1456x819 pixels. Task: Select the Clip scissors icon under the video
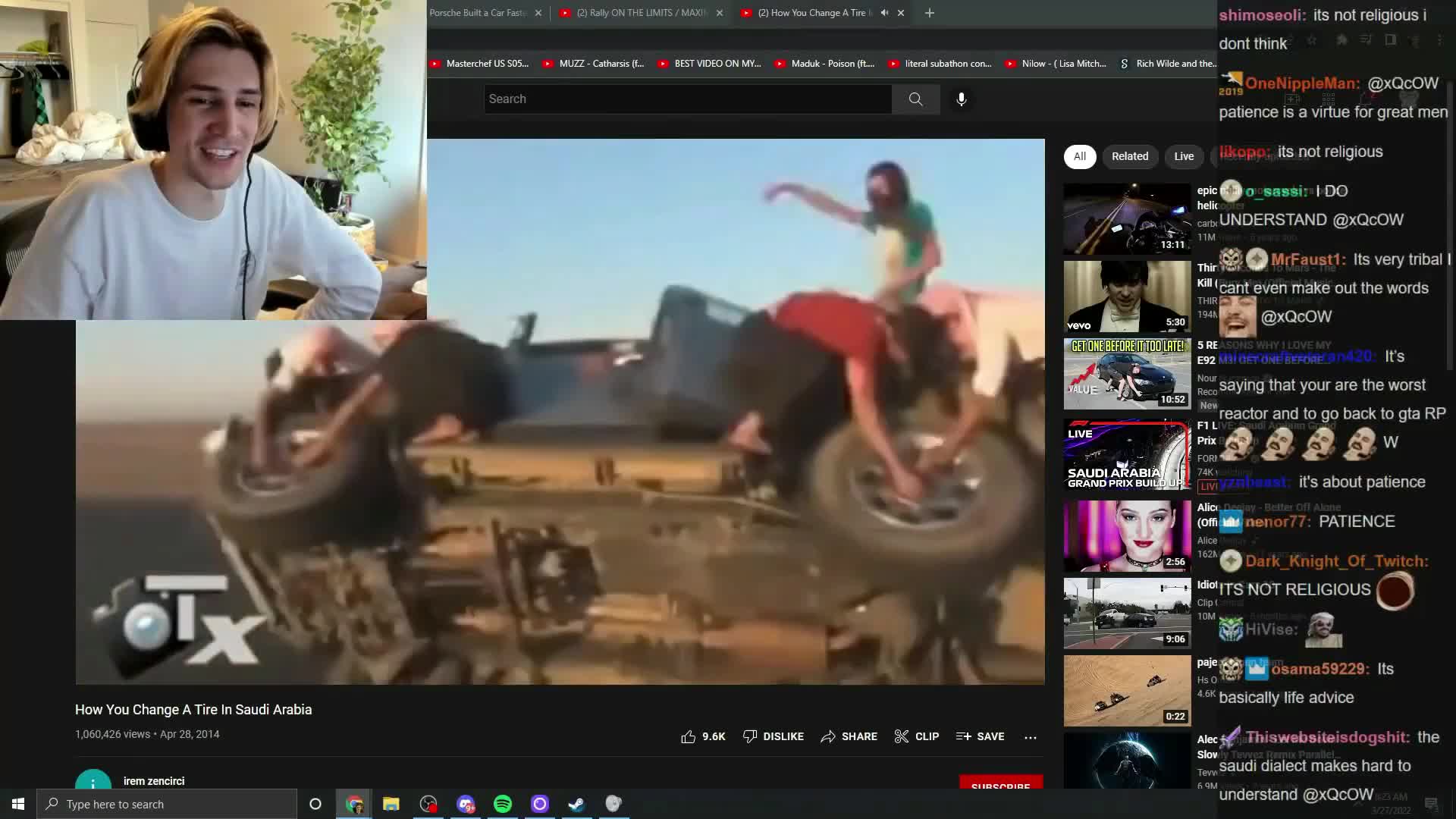click(902, 736)
